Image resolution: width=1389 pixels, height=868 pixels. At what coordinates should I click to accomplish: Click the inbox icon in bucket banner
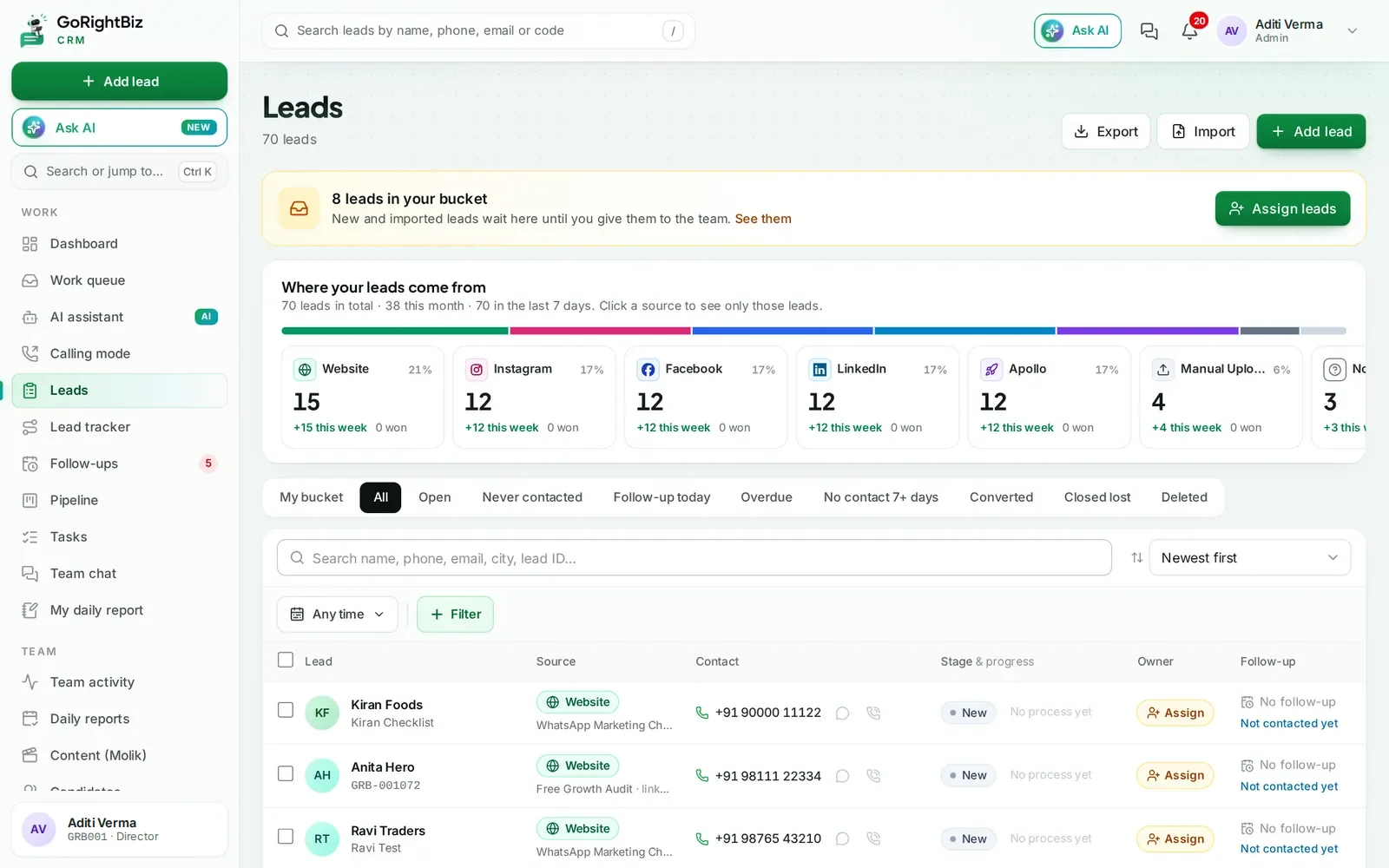[x=299, y=208]
